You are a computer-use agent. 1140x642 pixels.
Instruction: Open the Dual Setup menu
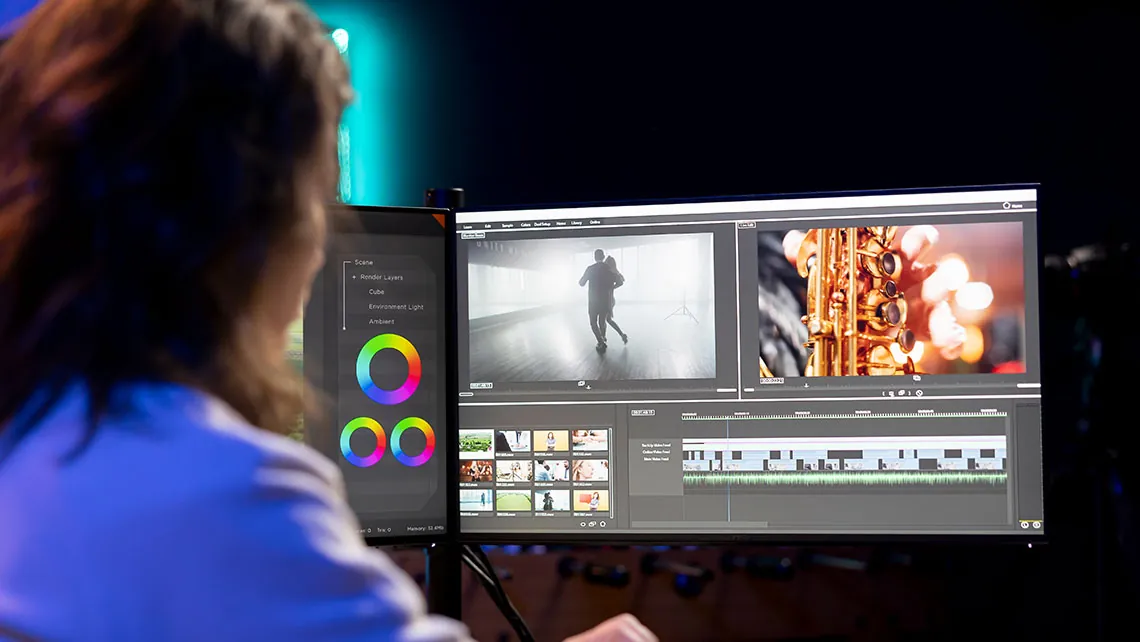coord(542,224)
